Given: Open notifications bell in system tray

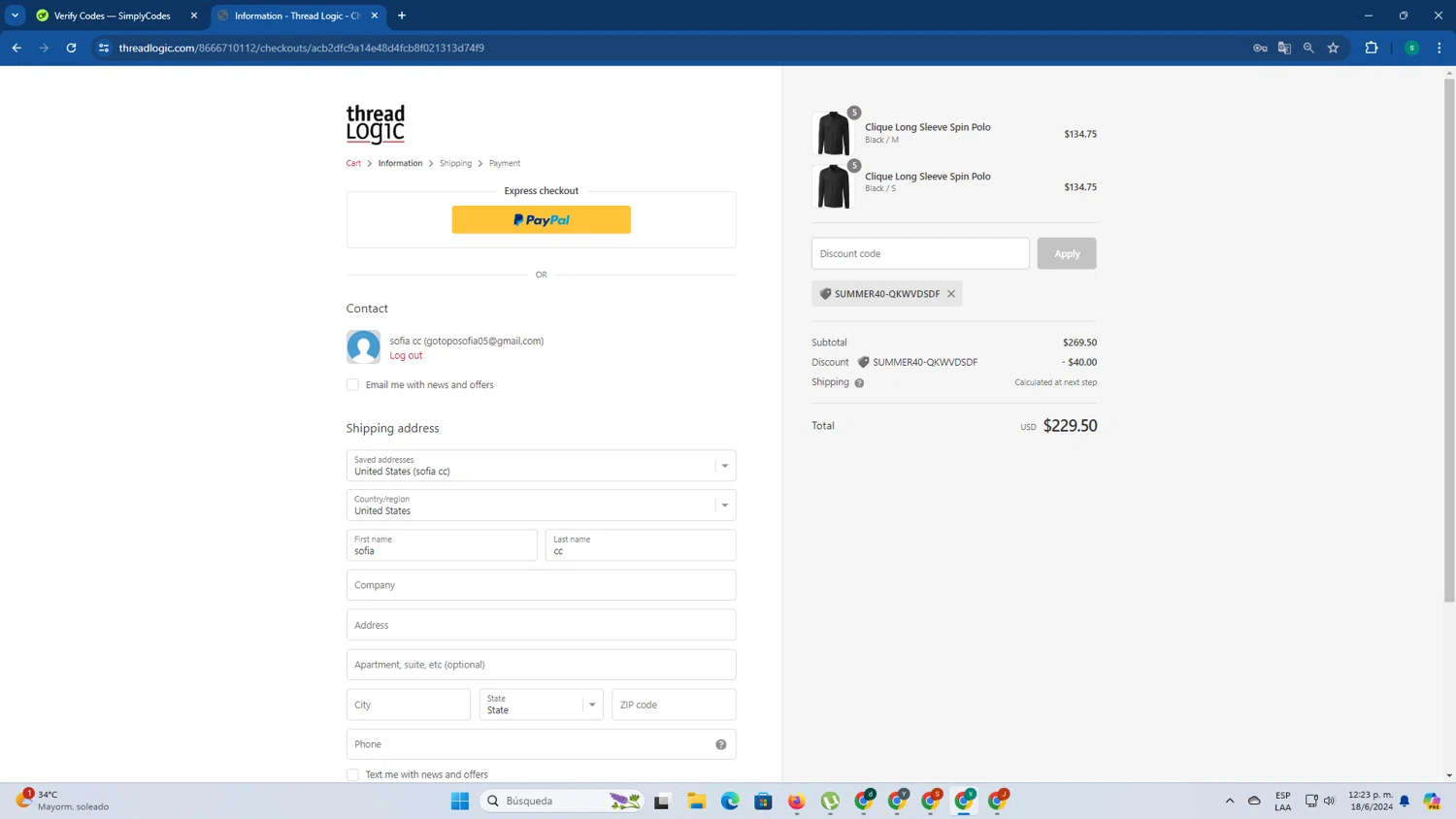Looking at the screenshot, I should (x=1405, y=801).
